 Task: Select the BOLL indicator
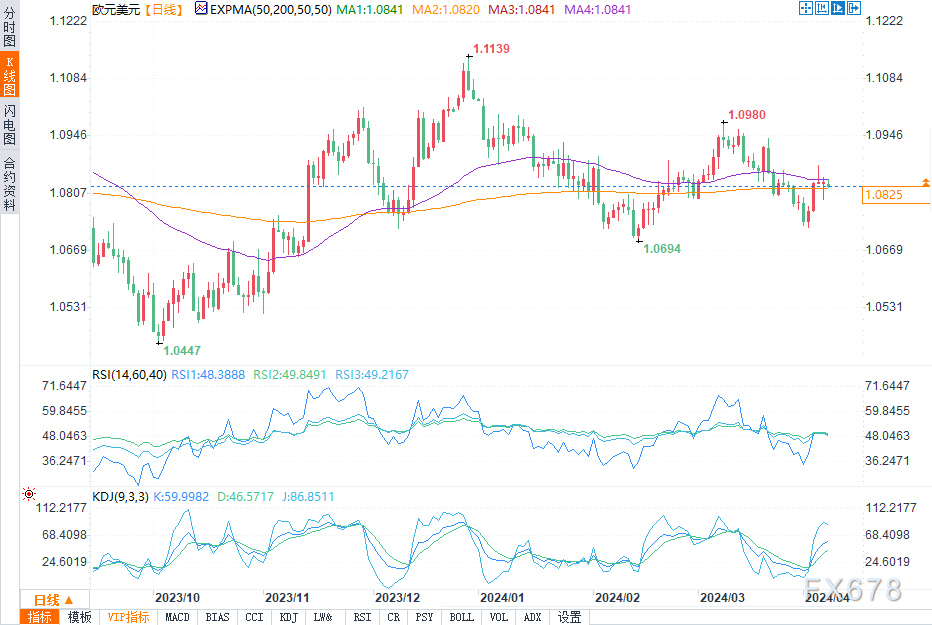click(461, 617)
